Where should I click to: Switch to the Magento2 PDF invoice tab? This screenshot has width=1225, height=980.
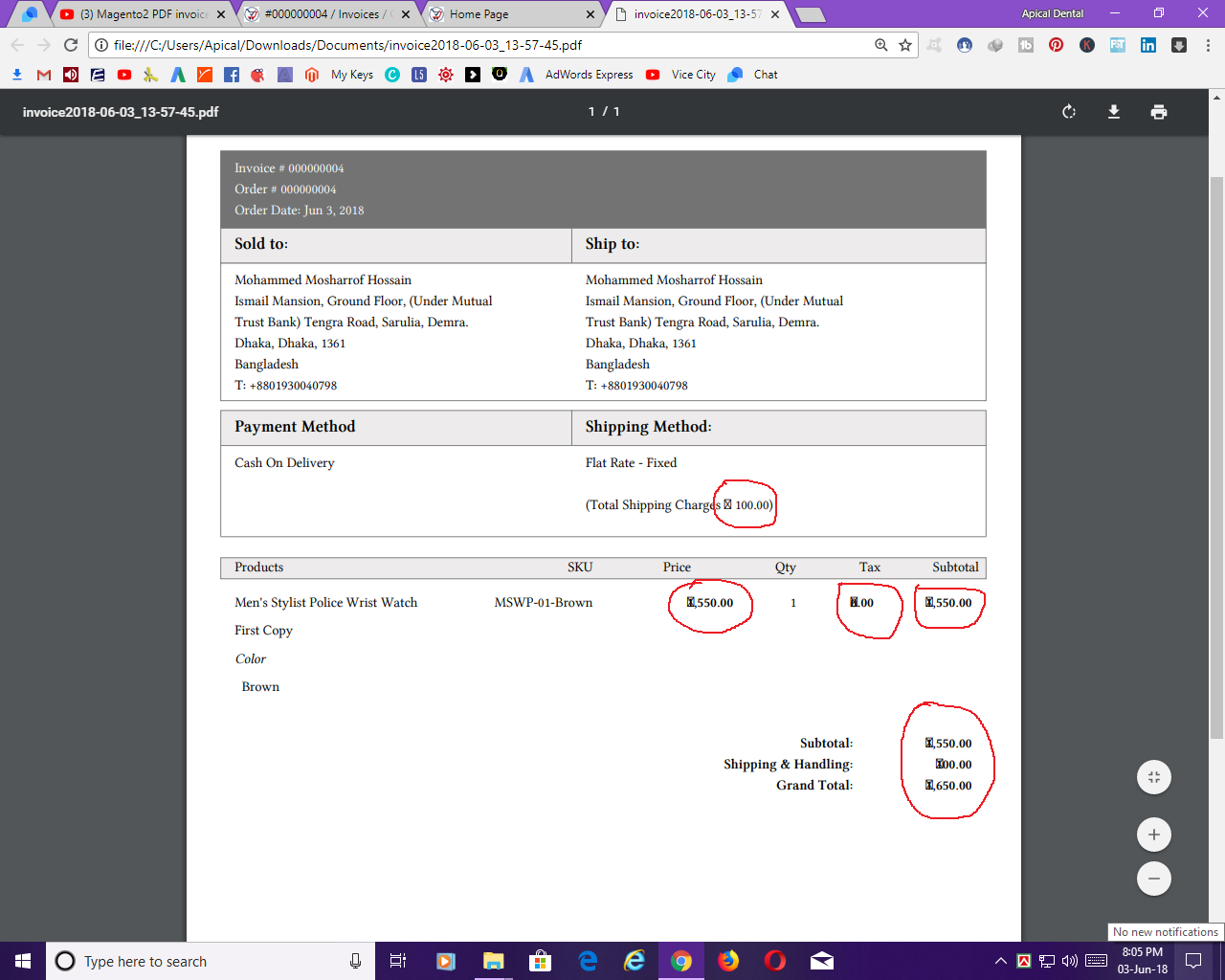144,14
